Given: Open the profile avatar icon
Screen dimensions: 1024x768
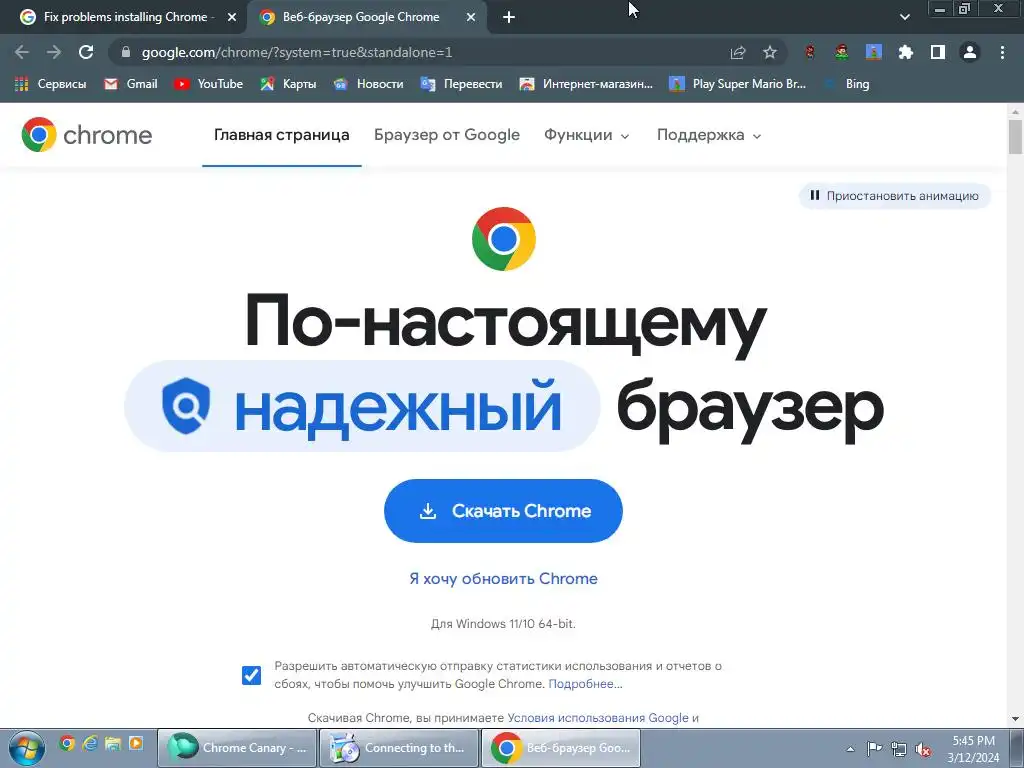Looking at the screenshot, I should (x=970, y=52).
